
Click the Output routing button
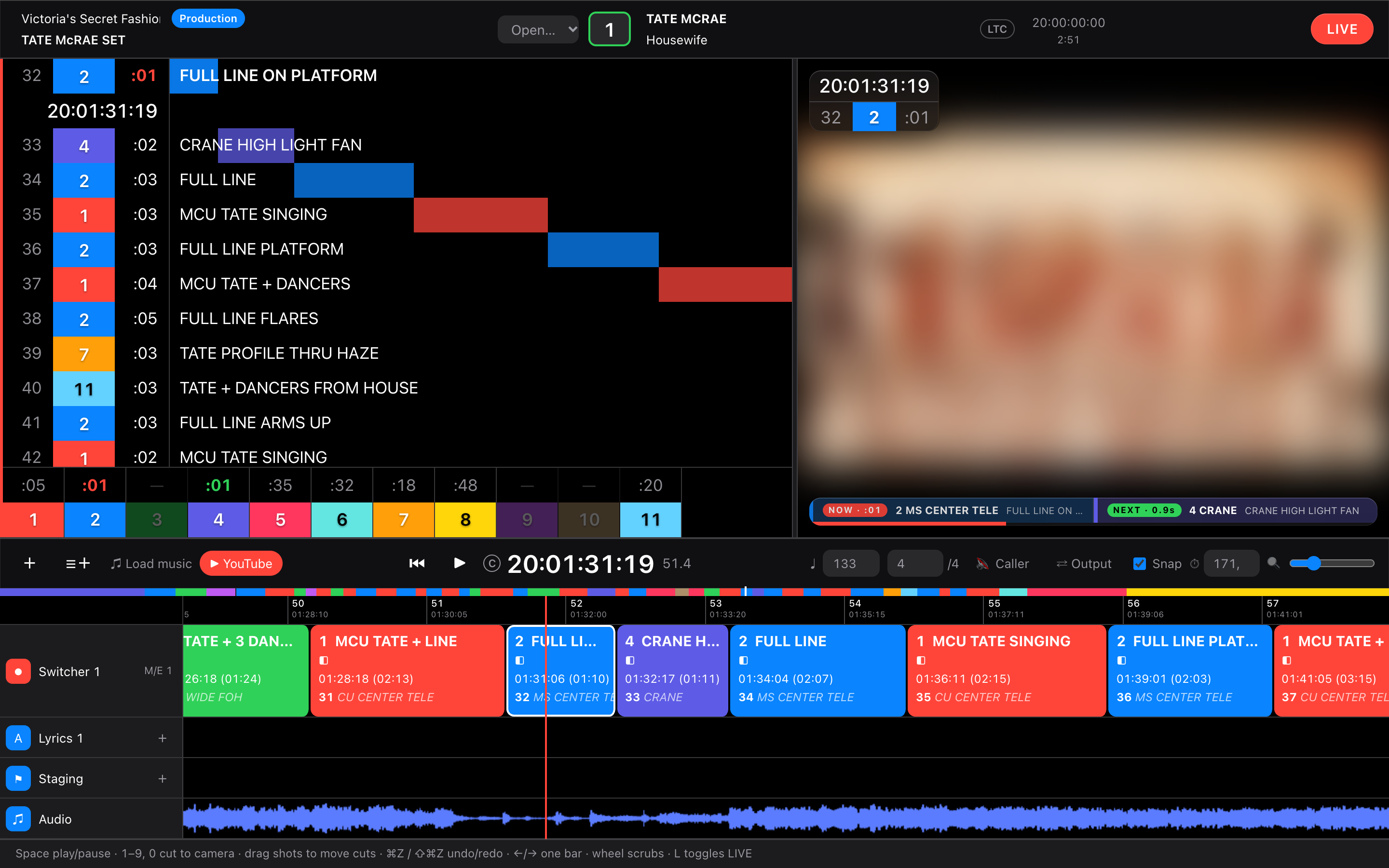1084,564
